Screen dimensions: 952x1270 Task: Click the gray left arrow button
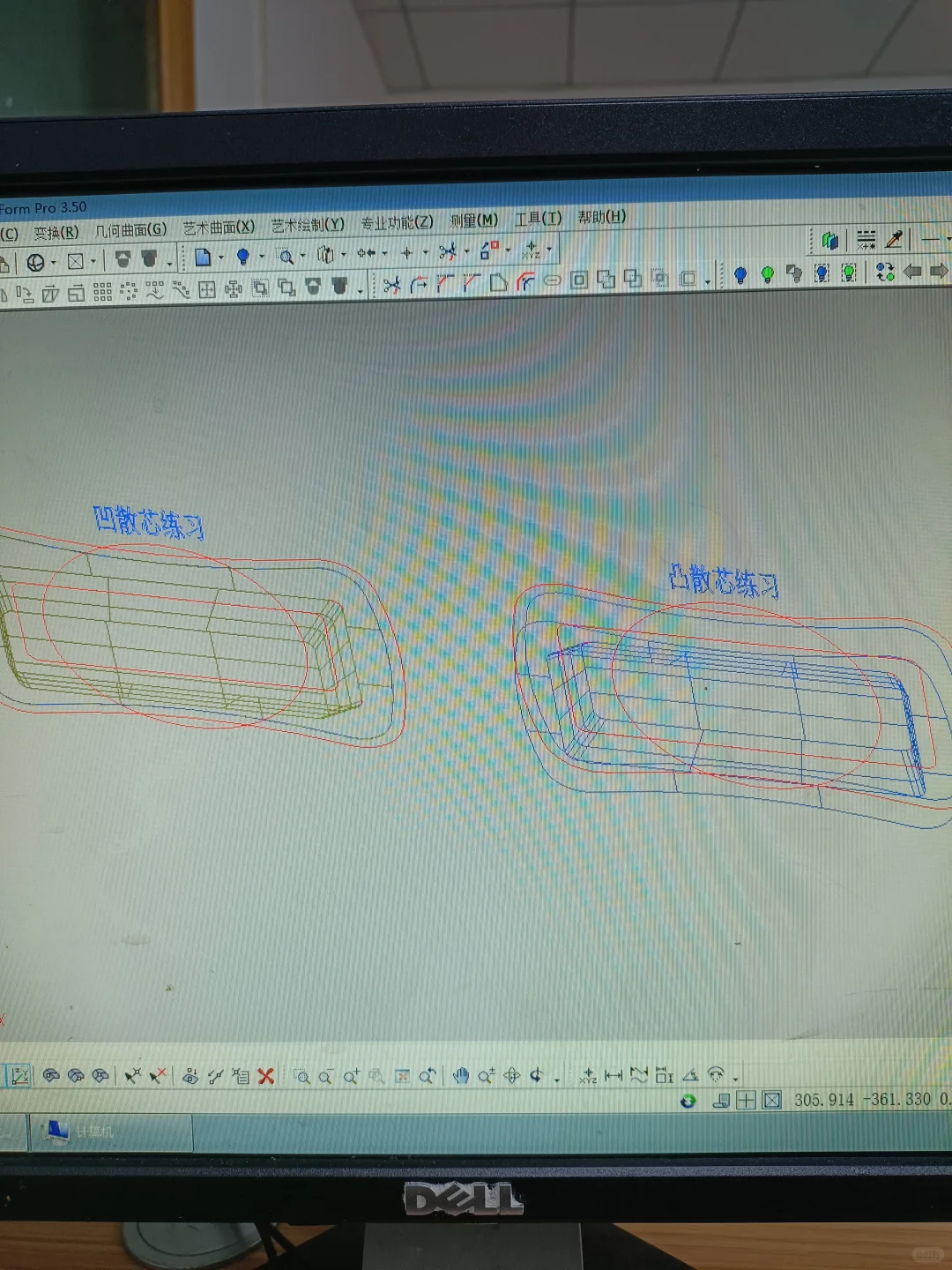913,271
